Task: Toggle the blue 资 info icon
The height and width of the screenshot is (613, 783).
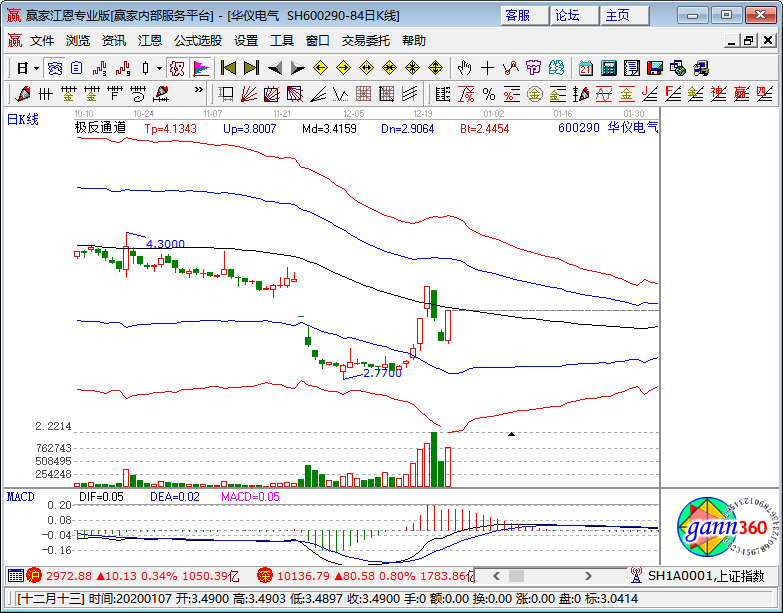Action: coord(54,68)
